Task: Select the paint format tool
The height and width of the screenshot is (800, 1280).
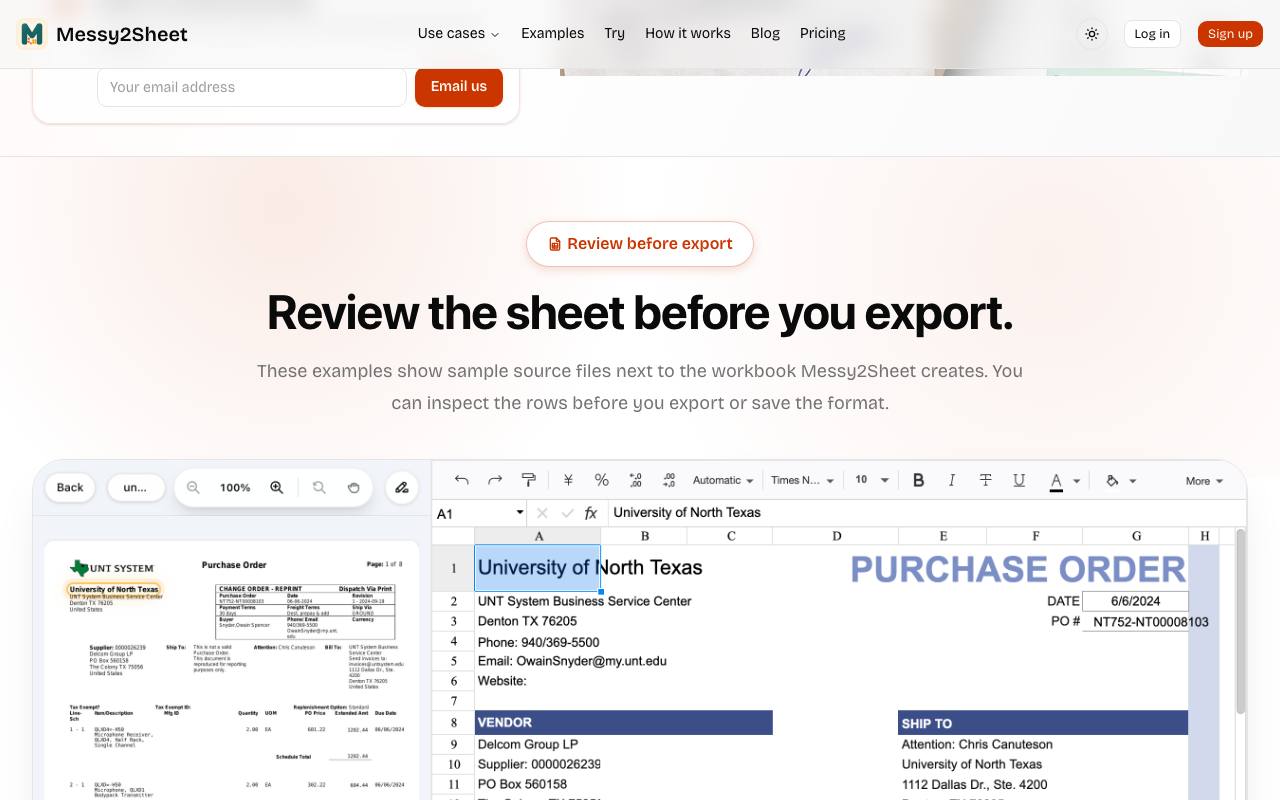Action: (529, 481)
